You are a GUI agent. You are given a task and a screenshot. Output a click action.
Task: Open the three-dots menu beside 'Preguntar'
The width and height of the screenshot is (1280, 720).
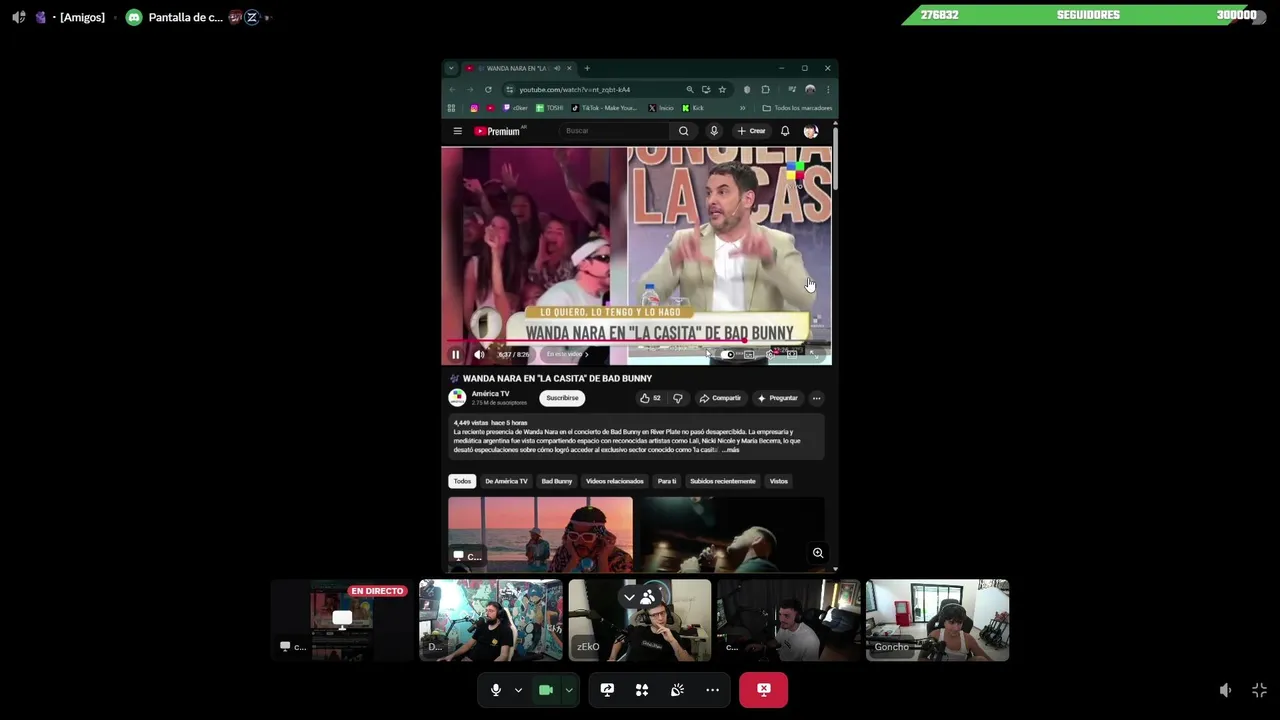(816, 398)
